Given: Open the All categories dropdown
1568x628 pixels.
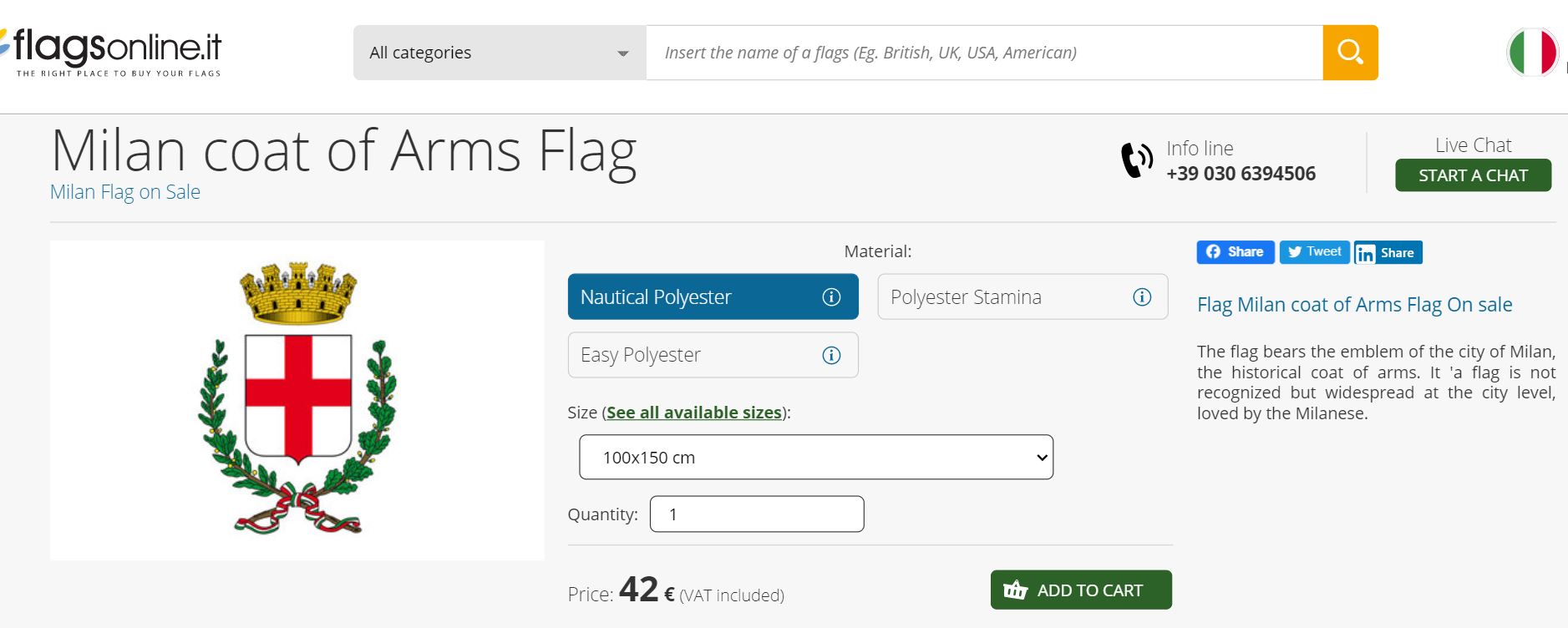Looking at the screenshot, I should 499,53.
